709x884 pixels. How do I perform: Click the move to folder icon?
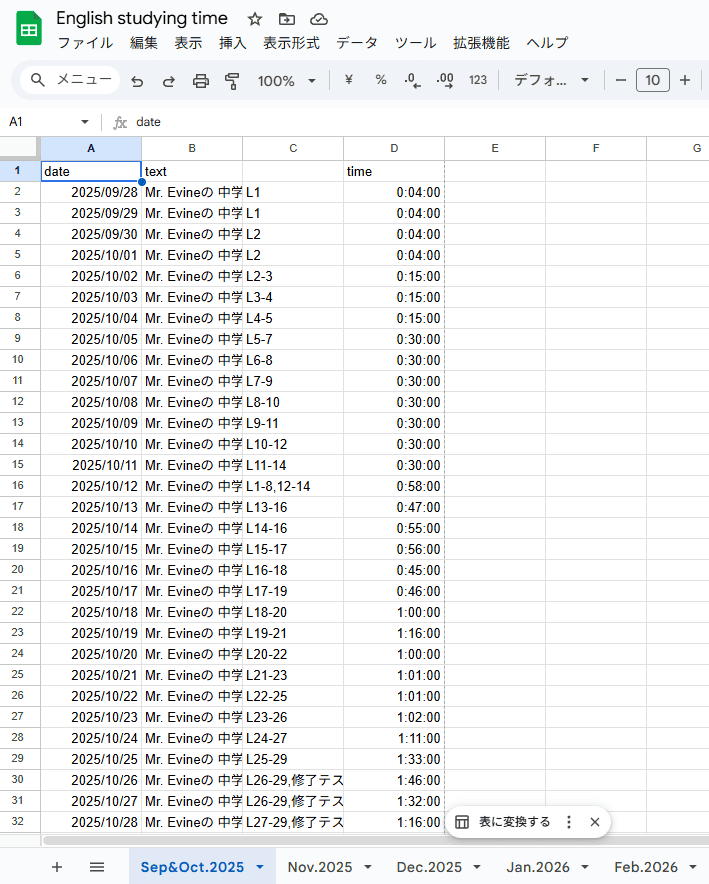[x=287, y=19]
